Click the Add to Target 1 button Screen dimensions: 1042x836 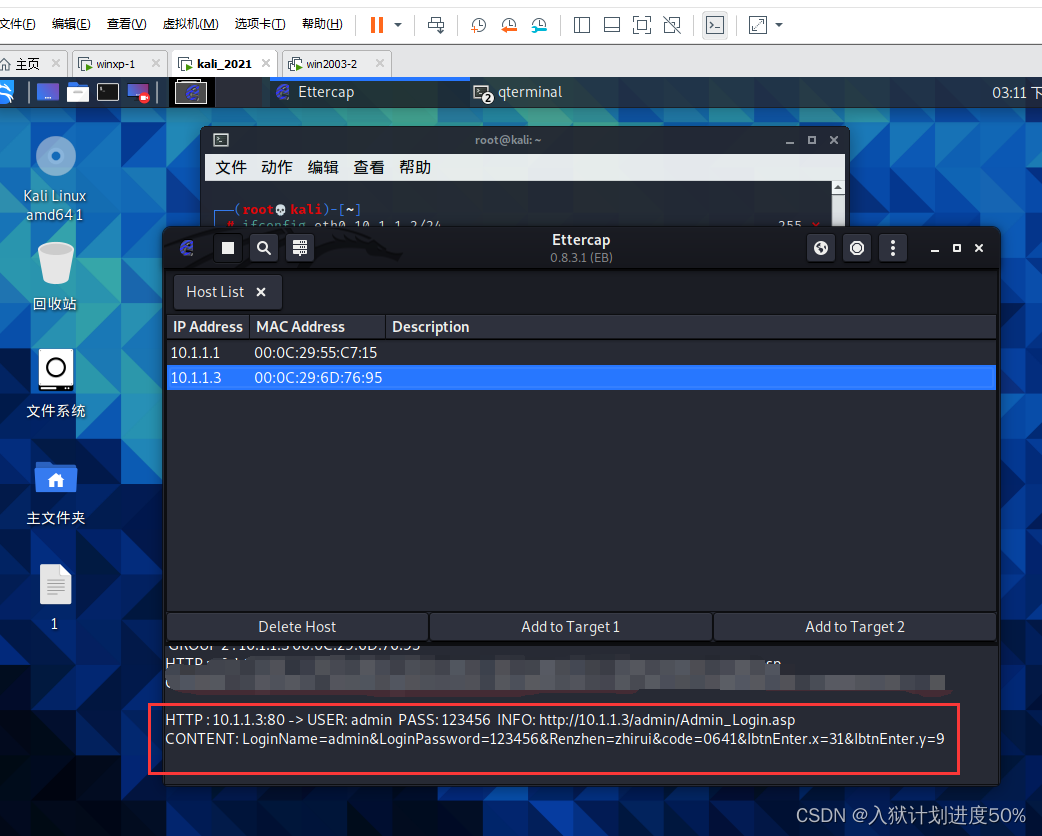(x=570, y=627)
